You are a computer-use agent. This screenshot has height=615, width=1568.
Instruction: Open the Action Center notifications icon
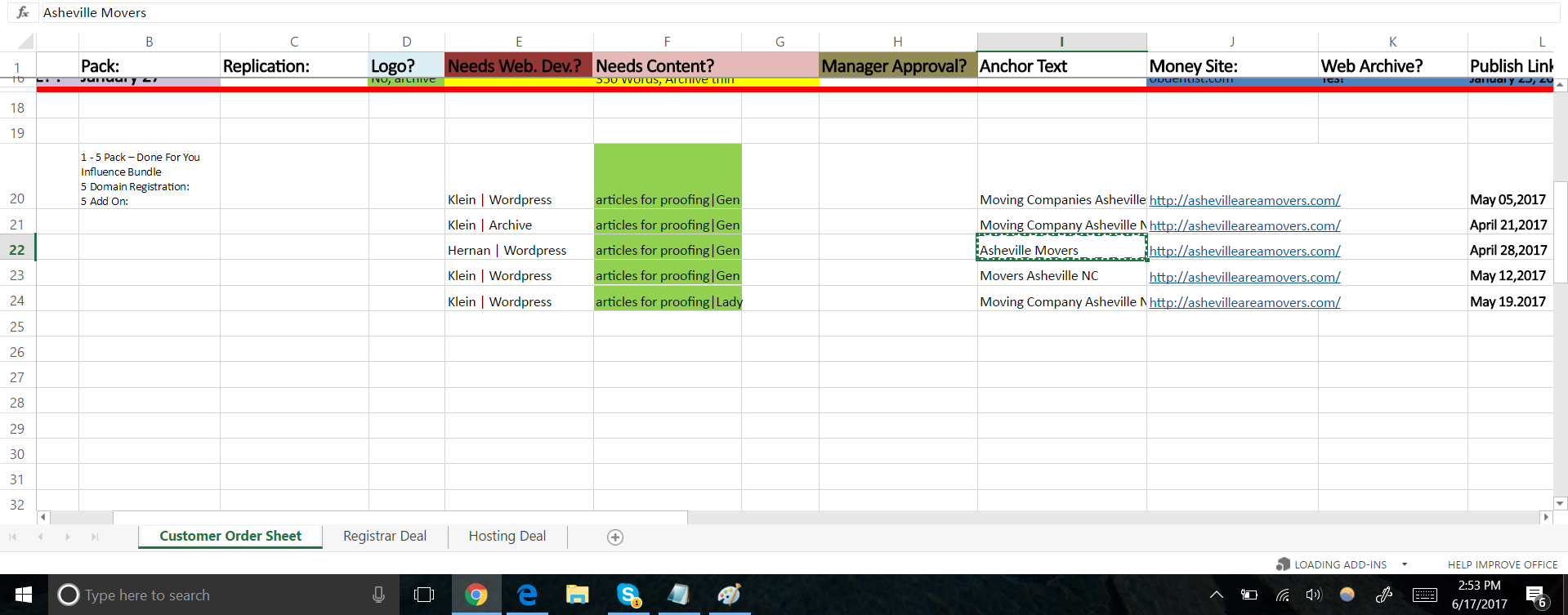1535,595
